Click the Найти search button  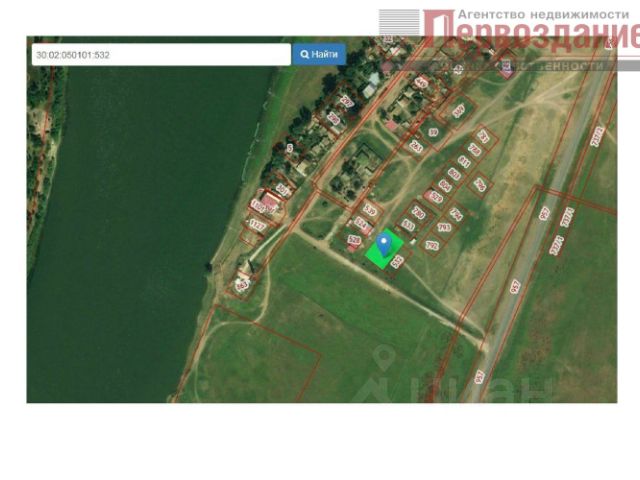tap(319, 54)
